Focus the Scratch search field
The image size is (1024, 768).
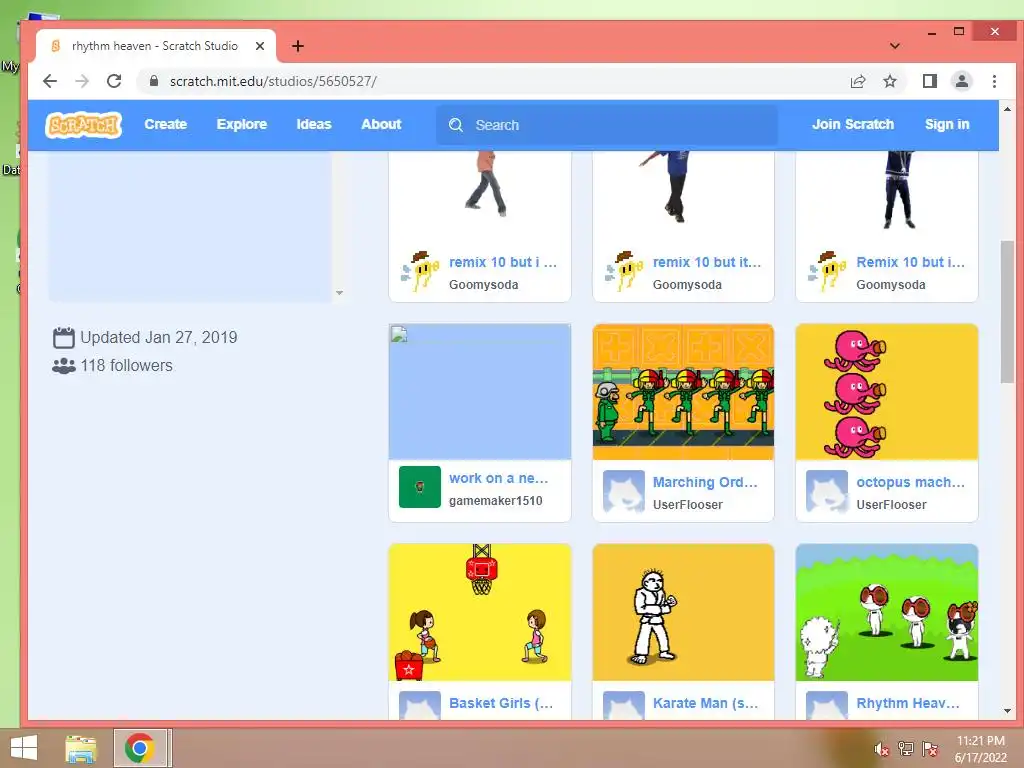[607, 125]
